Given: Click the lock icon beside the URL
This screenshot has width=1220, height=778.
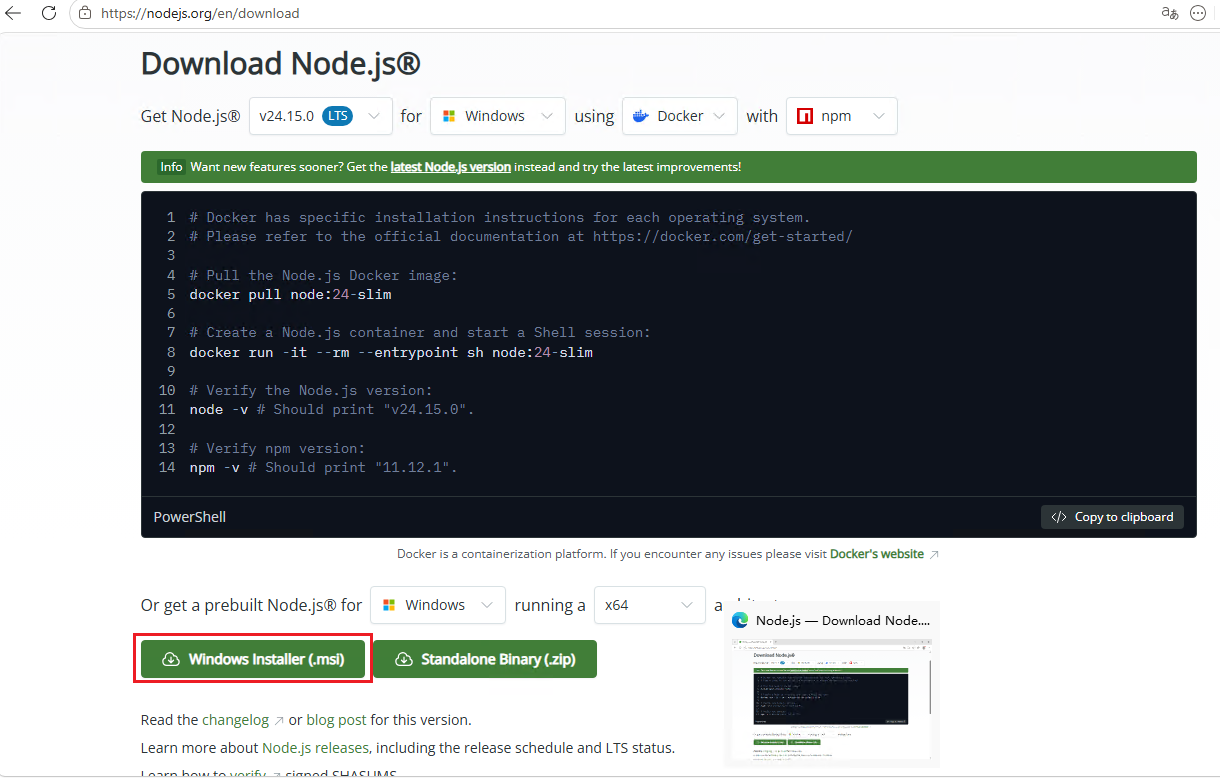Looking at the screenshot, I should point(85,14).
